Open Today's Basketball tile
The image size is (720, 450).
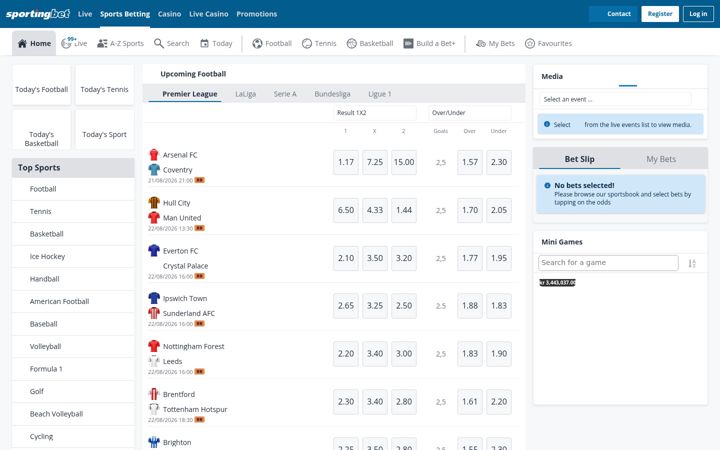(41, 129)
